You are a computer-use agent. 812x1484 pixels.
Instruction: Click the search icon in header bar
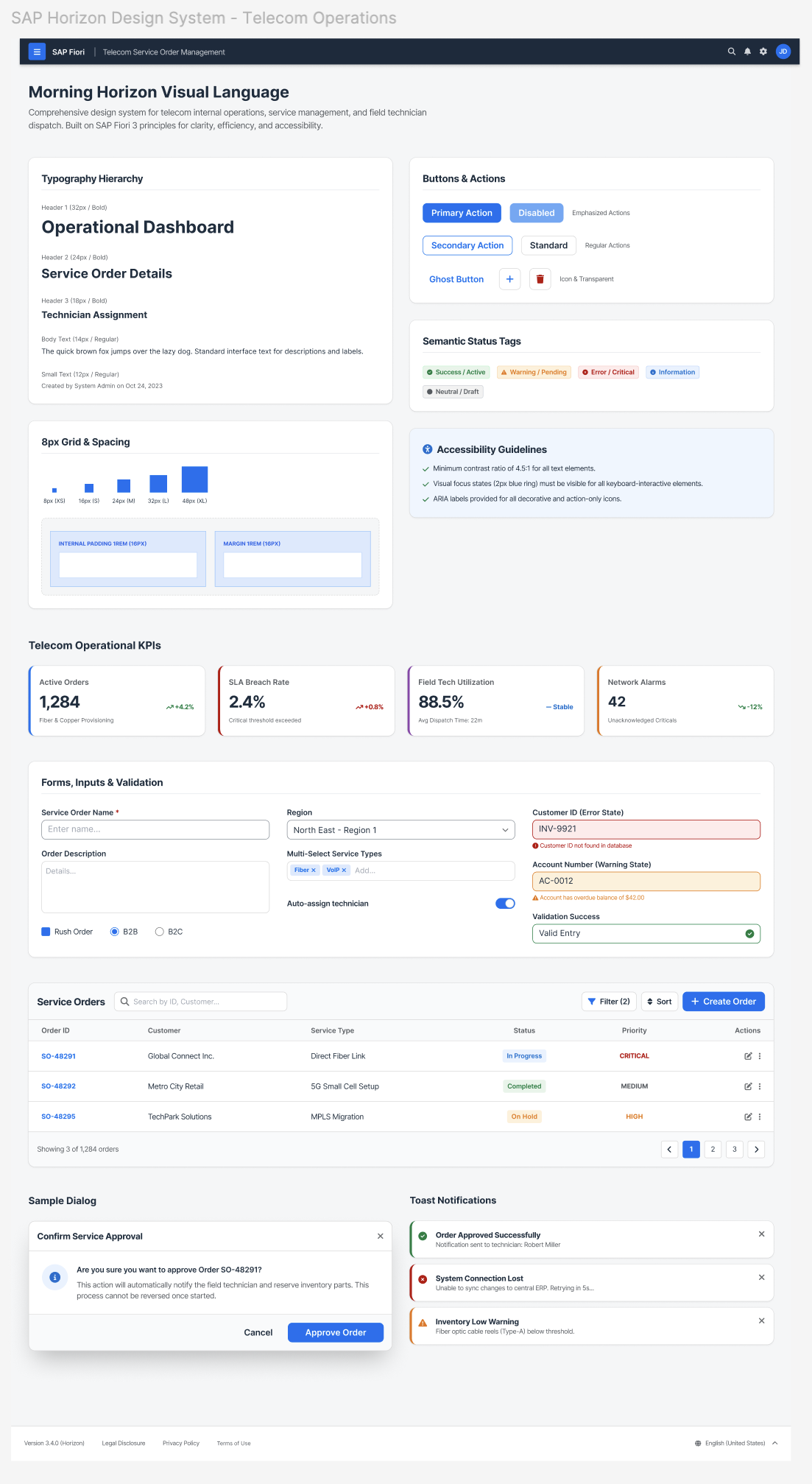[731, 52]
